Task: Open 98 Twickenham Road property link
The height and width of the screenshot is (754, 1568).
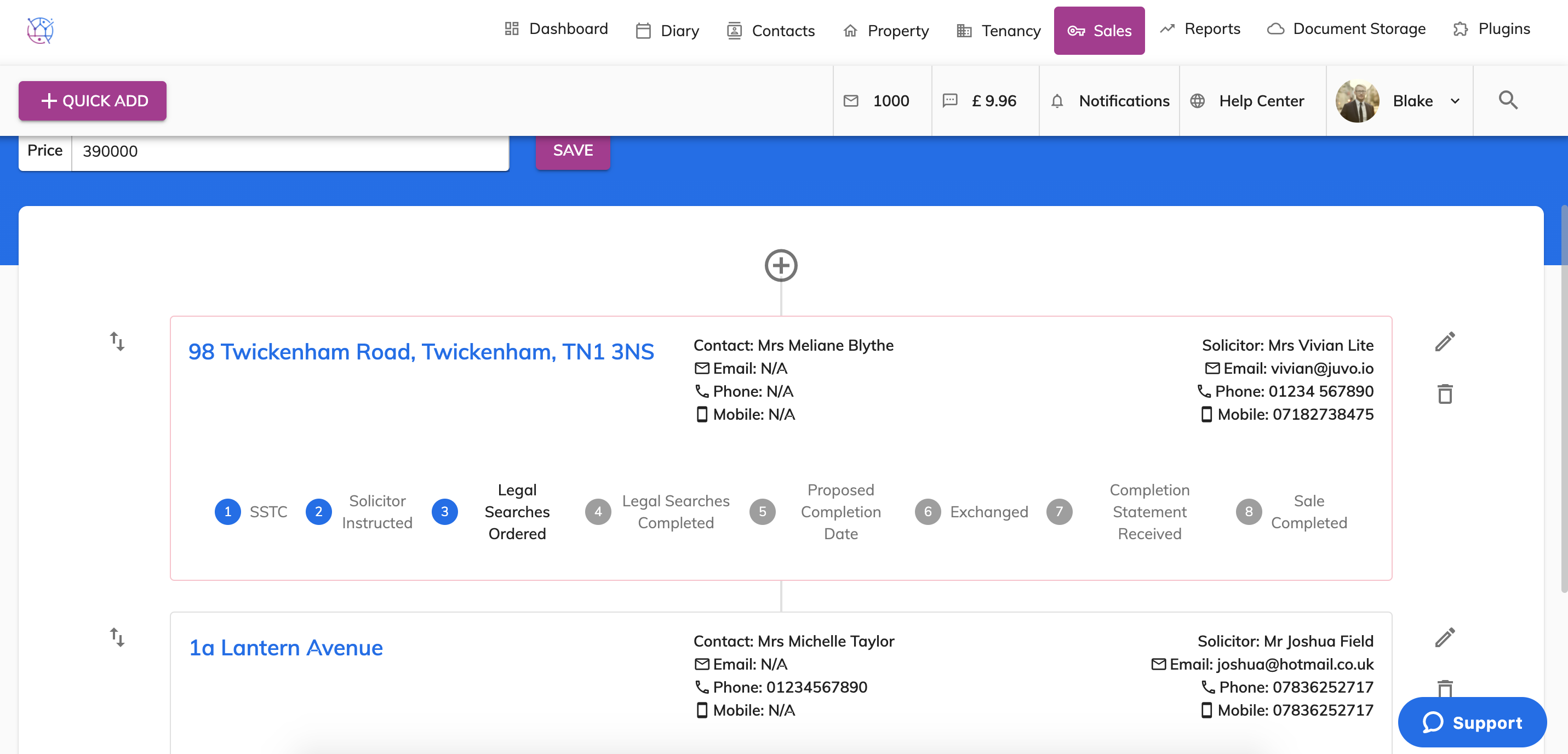Action: click(421, 351)
